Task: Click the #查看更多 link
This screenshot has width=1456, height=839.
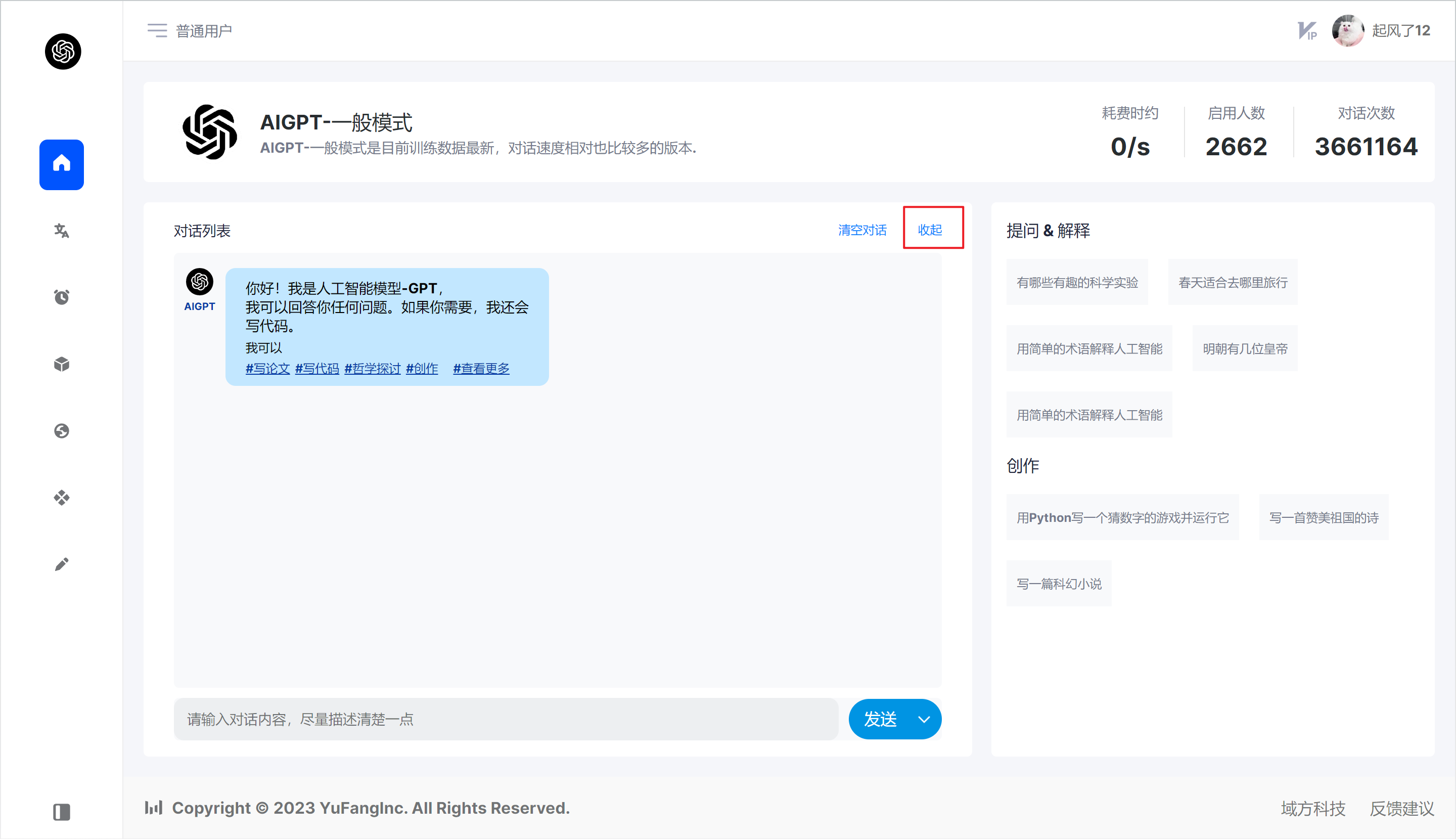Action: [x=481, y=368]
